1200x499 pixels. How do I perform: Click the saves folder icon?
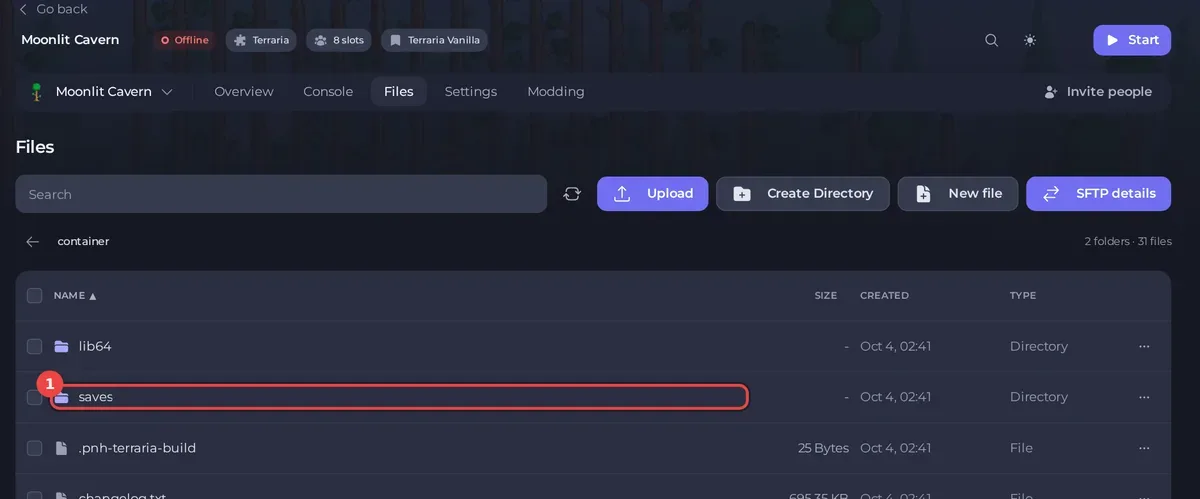pos(62,397)
